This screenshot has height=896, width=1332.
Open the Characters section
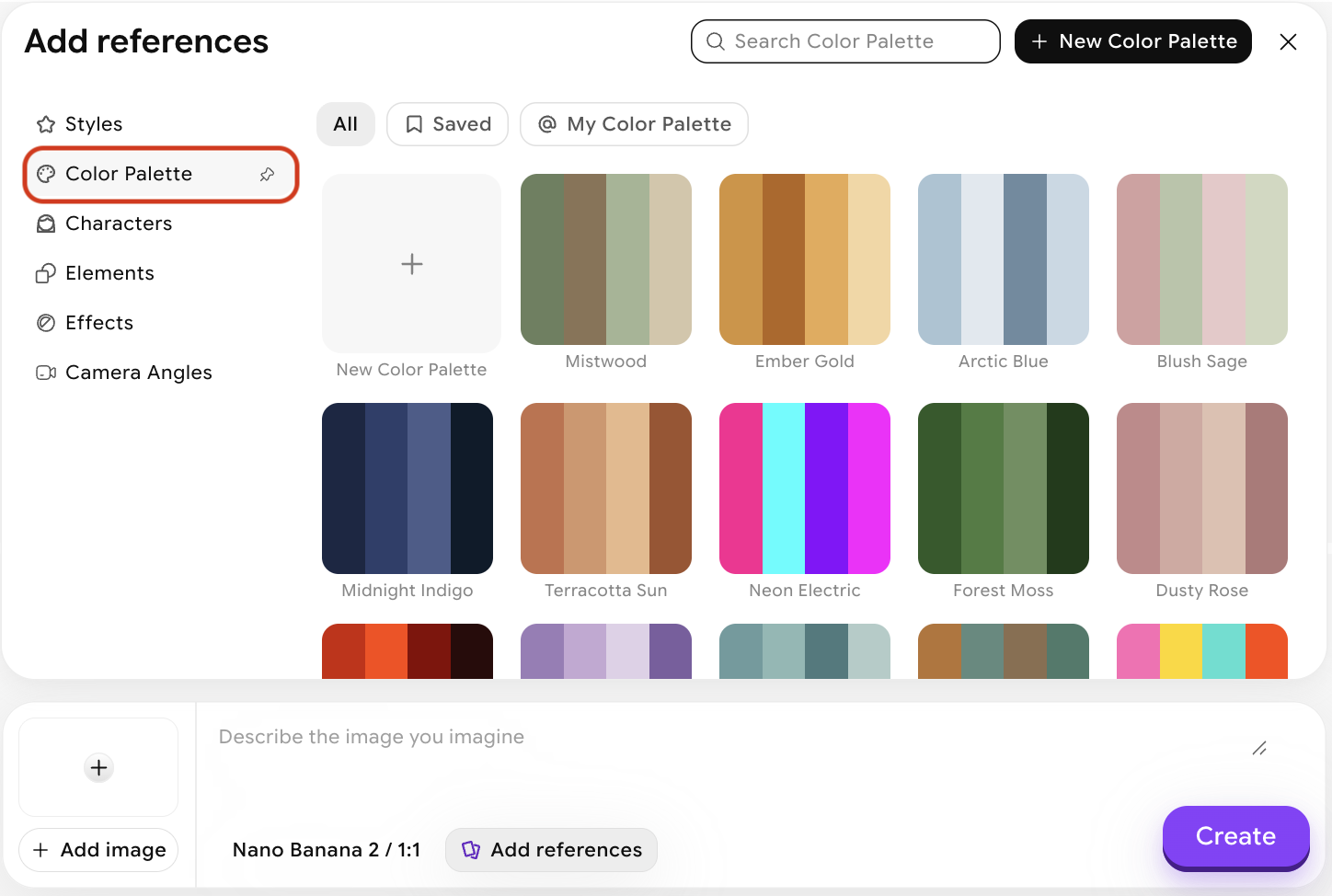118,224
